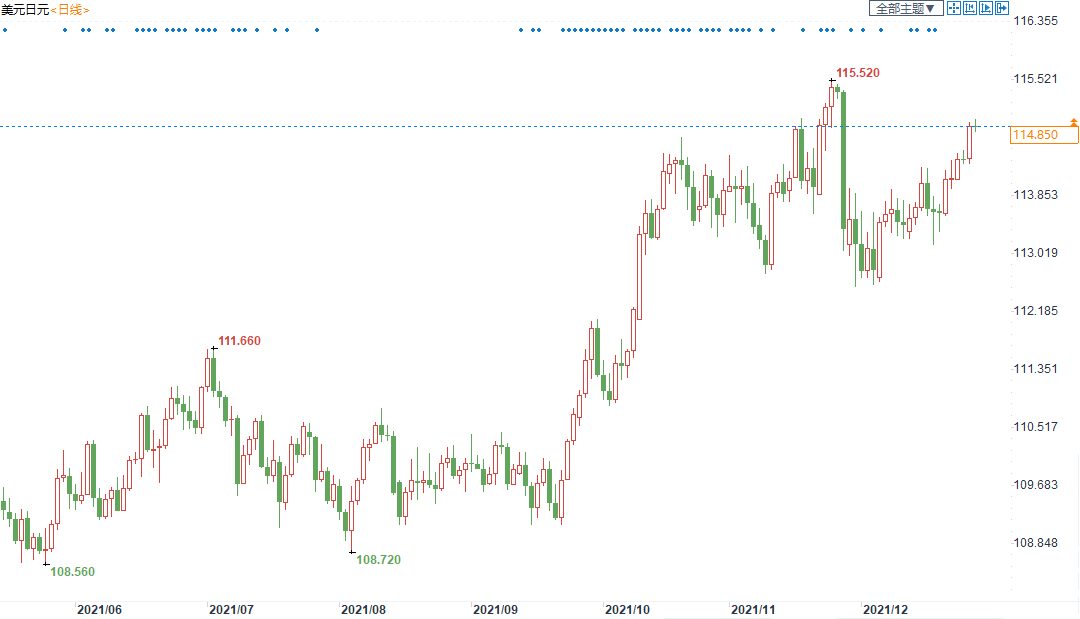
Task: Click the 108.720 trough label
Action: (378, 560)
